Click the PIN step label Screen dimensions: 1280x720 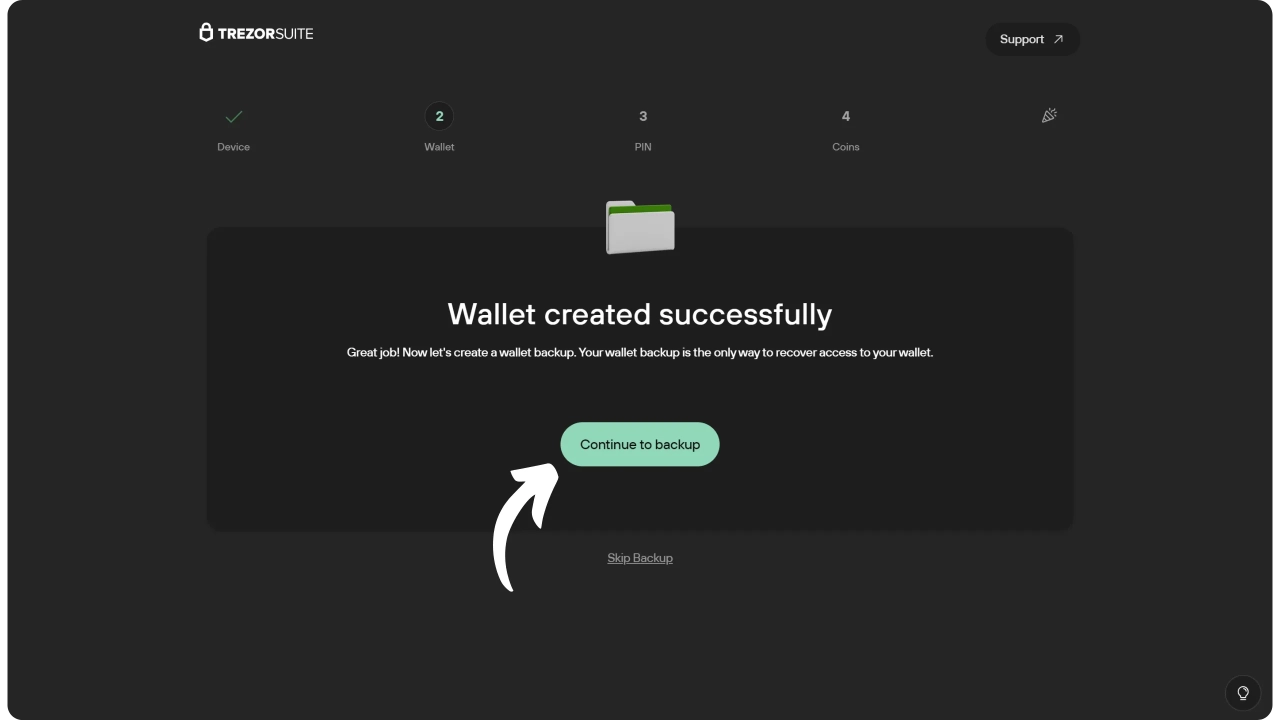(x=643, y=147)
